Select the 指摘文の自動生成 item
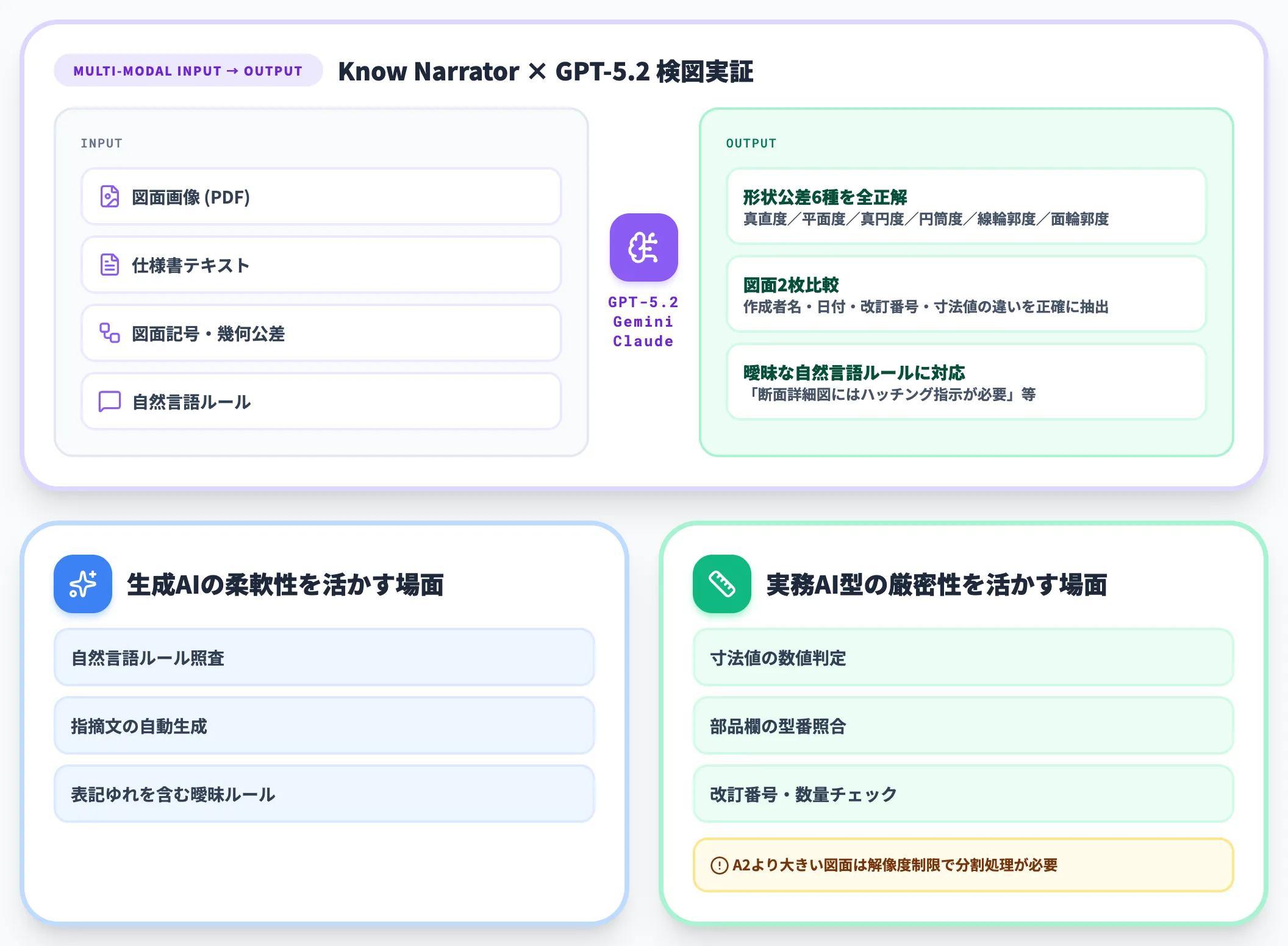Screen dimensions: 1288x946 (324, 726)
